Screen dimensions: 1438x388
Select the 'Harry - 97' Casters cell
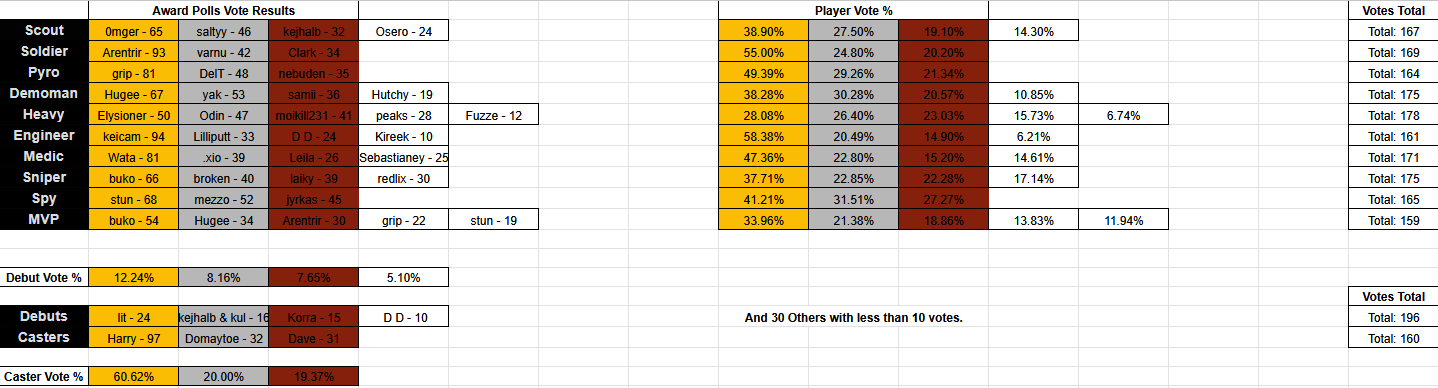click(134, 338)
